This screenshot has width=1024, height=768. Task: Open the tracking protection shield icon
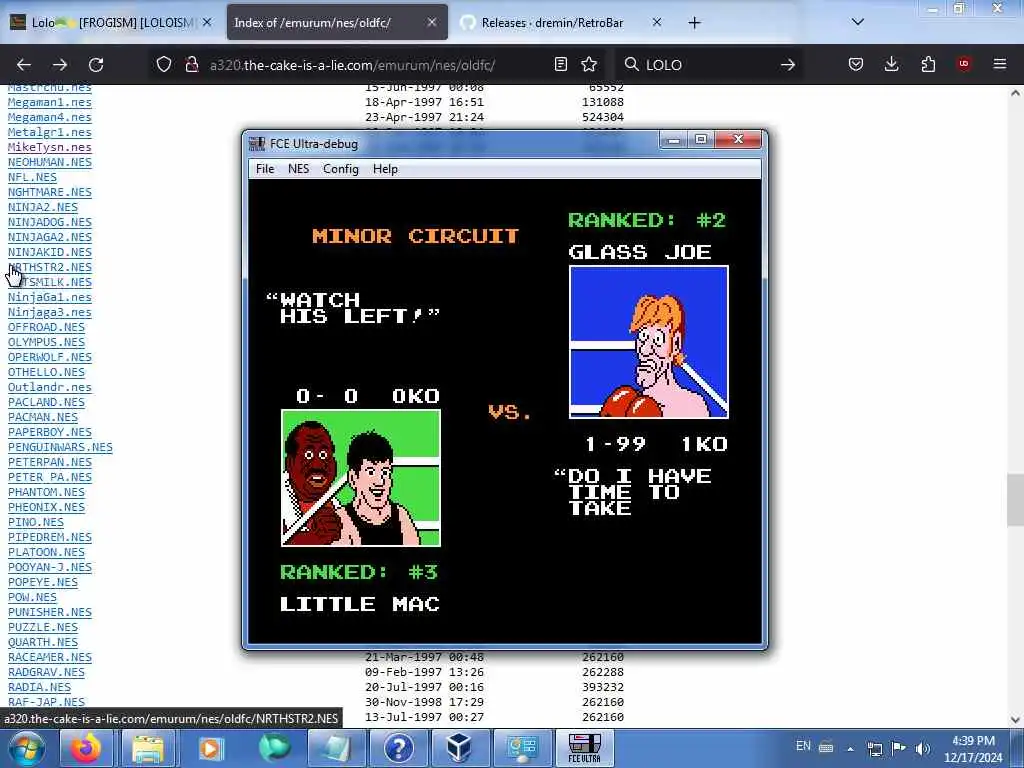pyautogui.click(x=164, y=64)
